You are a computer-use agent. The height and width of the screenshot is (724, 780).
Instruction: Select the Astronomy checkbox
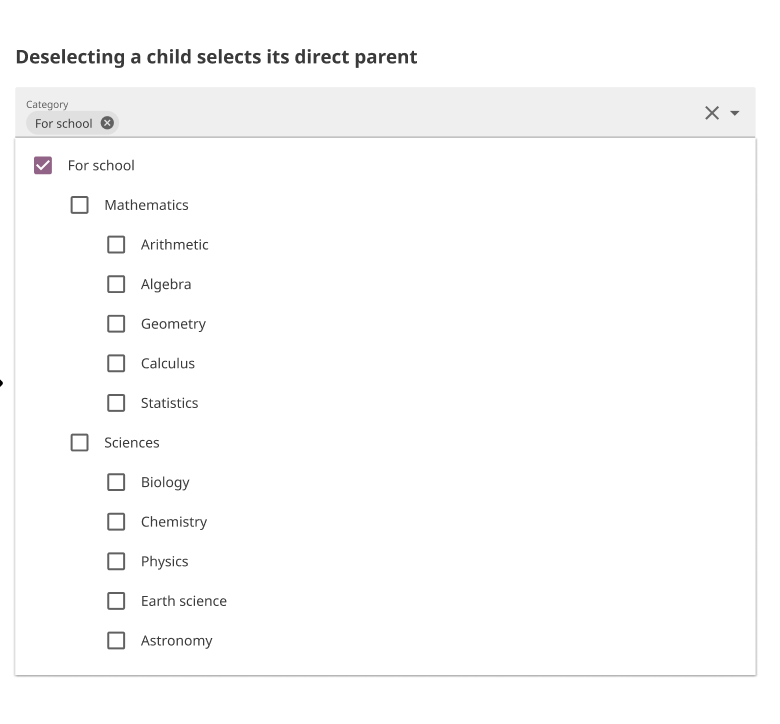click(116, 641)
